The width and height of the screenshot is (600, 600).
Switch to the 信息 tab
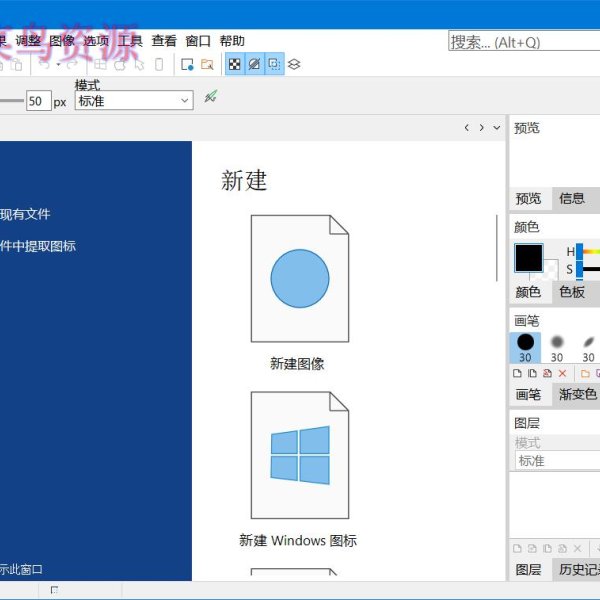(572, 199)
